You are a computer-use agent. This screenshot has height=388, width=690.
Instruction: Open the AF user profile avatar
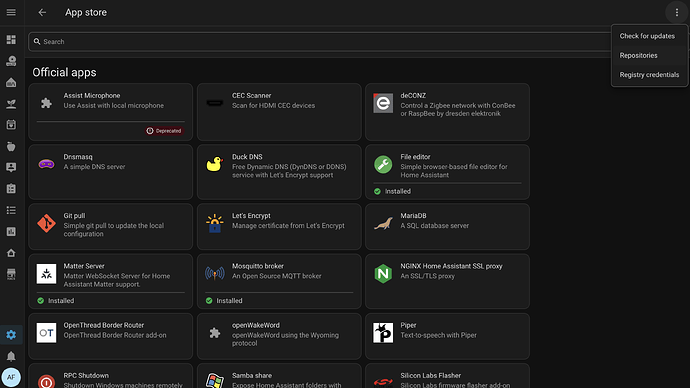click(11, 377)
